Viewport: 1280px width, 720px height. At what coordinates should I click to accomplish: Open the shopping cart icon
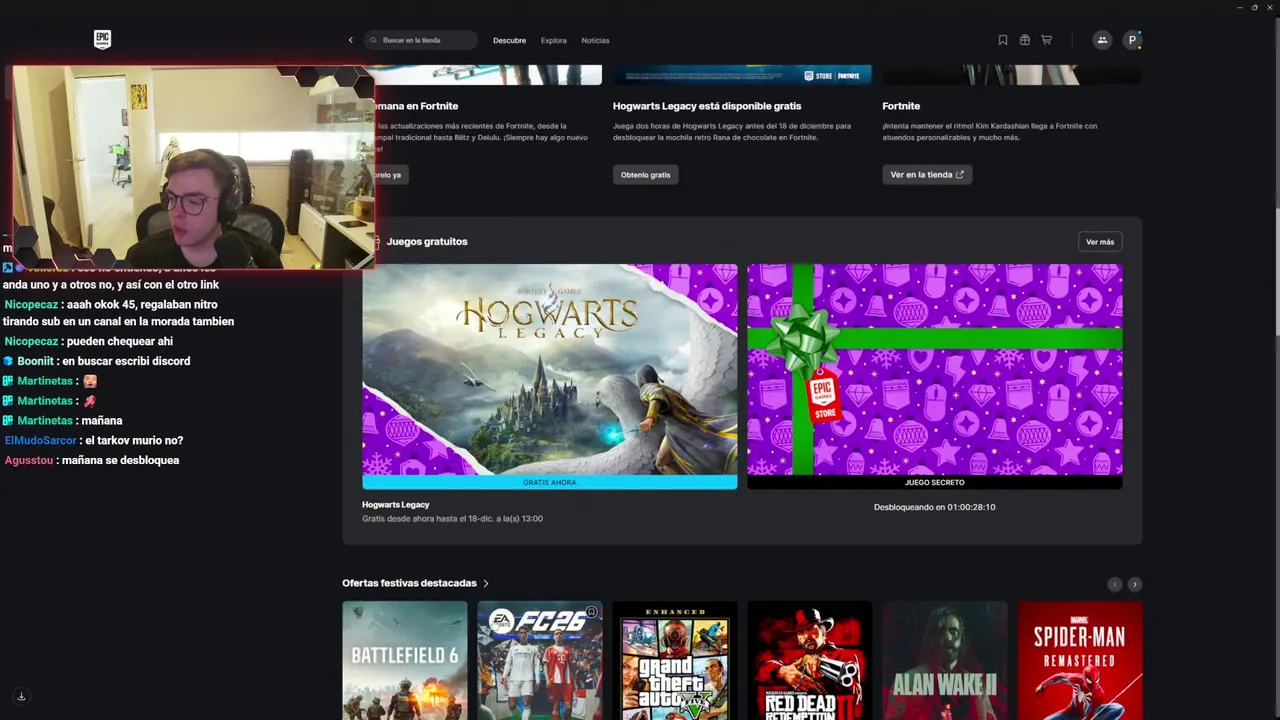(1047, 40)
